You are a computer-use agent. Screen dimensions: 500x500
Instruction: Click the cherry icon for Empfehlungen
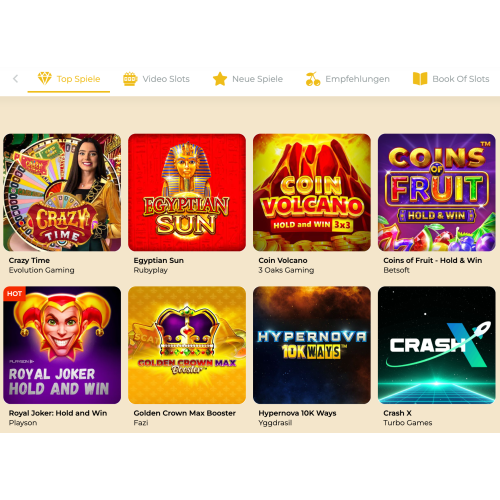313,79
